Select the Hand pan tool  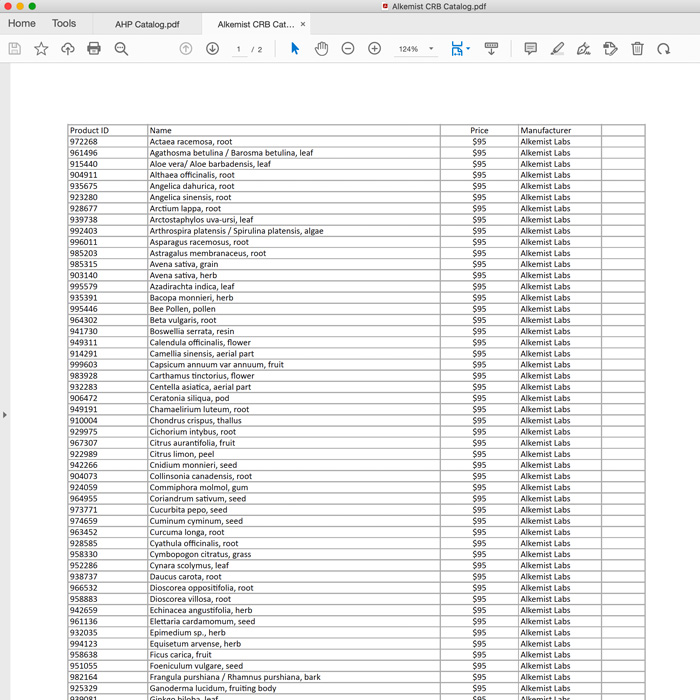coord(321,49)
